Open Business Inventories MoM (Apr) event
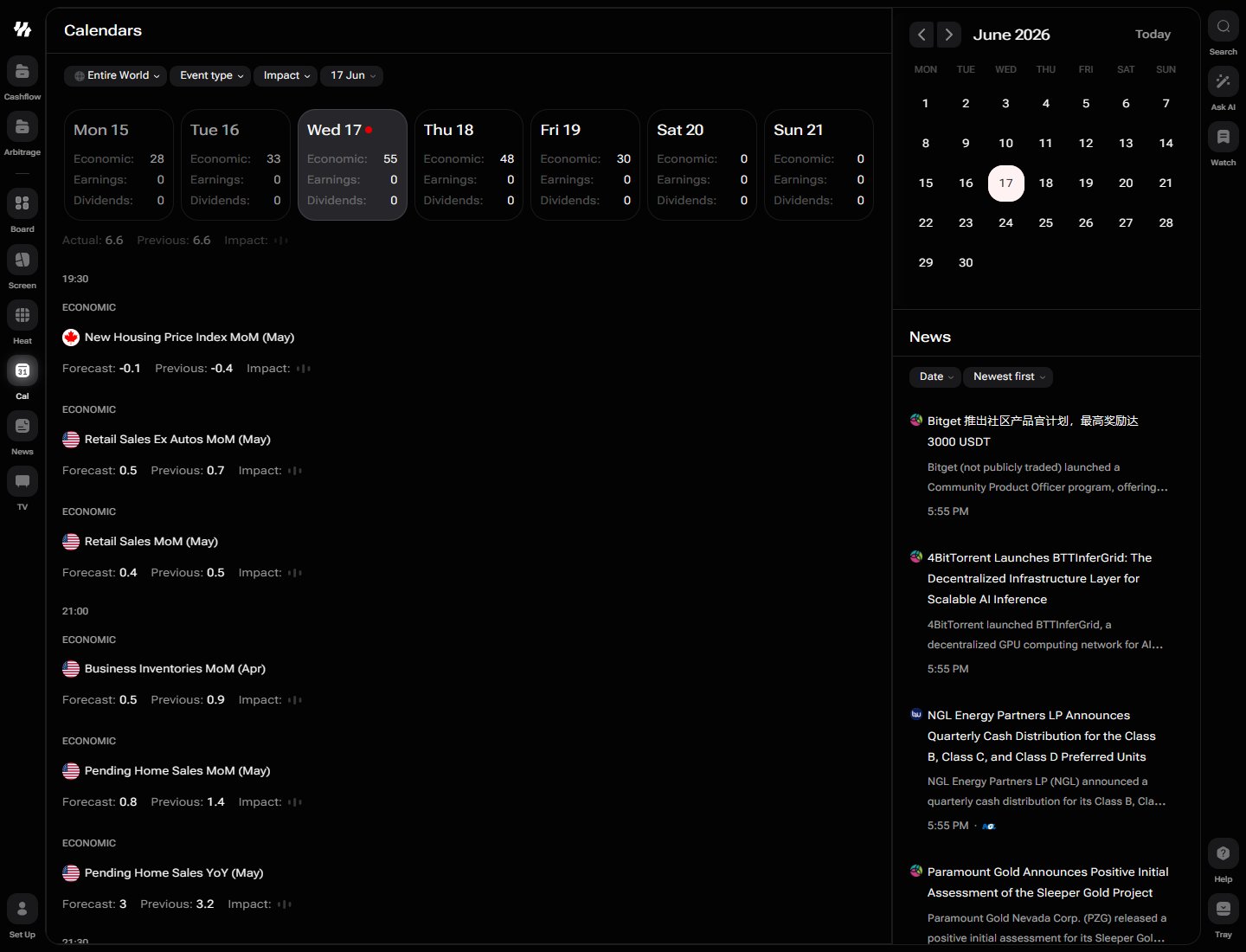Screen dimensions: 1246x952 click(x=175, y=669)
